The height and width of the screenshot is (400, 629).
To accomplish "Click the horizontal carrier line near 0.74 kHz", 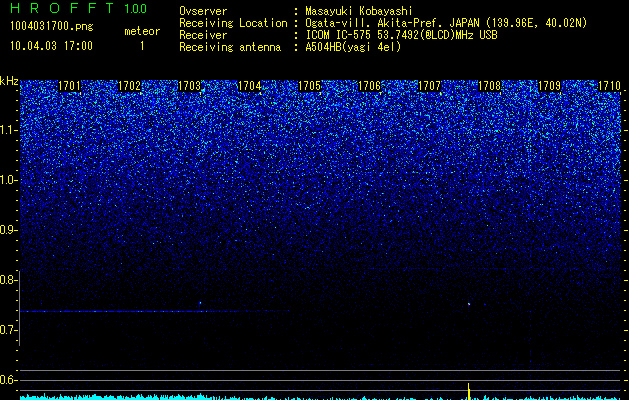I will pyautogui.click(x=154, y=311).
